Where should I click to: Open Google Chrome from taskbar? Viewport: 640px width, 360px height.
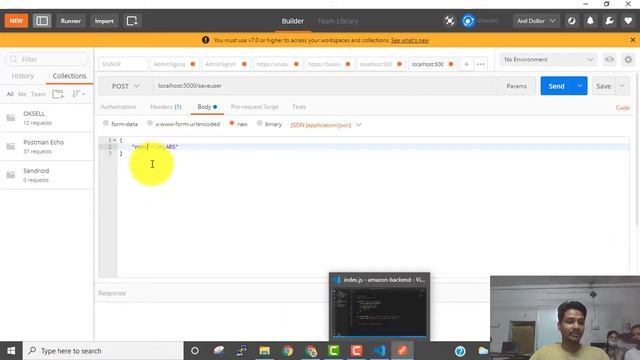[x=287, y=351]
